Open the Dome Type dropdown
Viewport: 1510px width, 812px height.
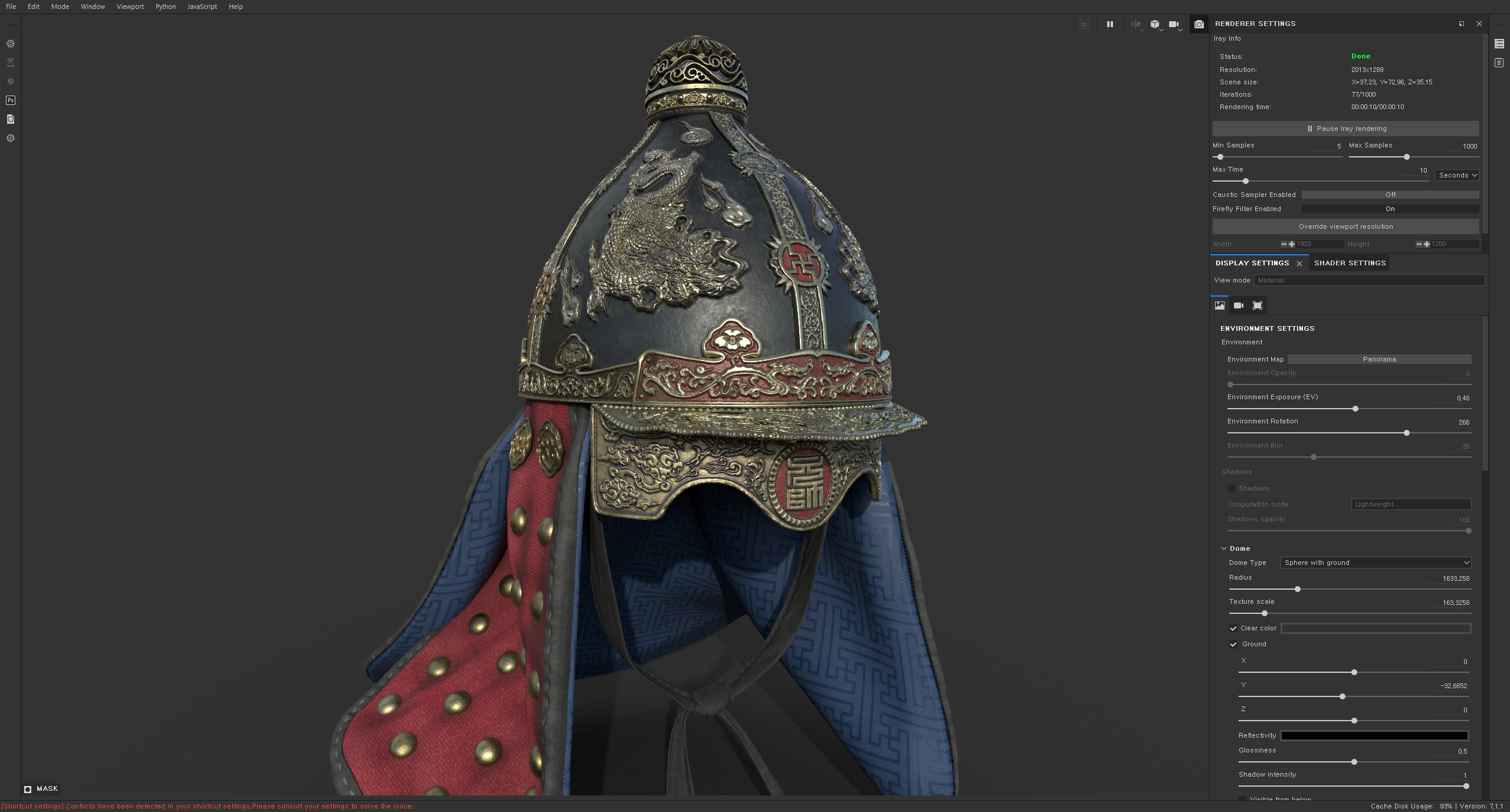pyautogui.click(x=1376, y=563)
